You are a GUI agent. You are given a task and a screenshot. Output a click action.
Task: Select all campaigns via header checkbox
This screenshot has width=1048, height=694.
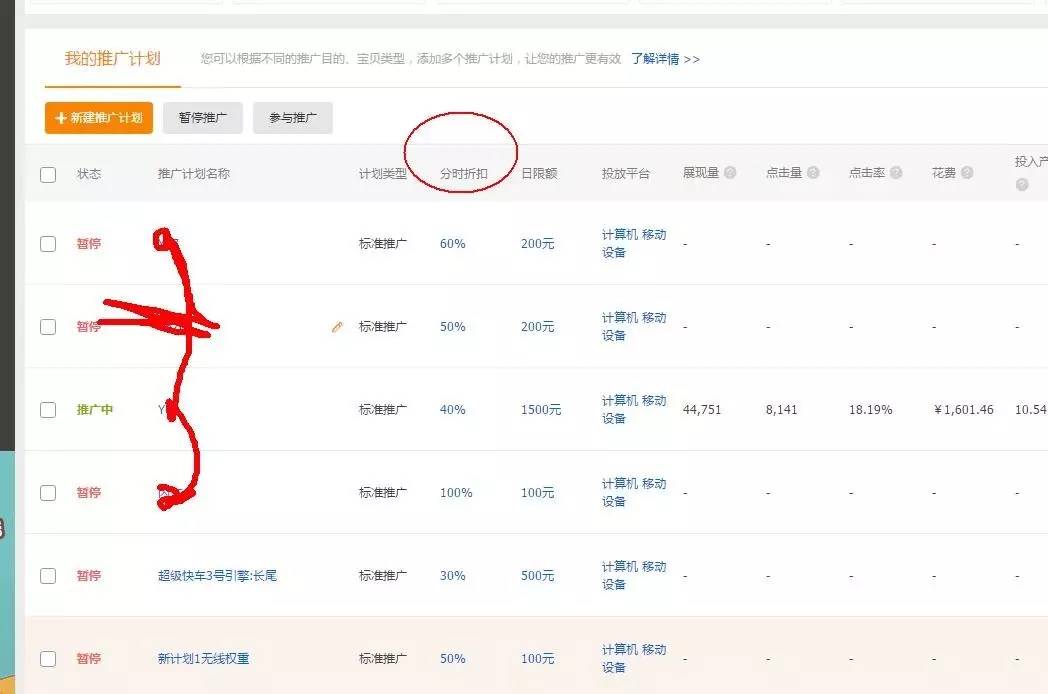[47, 173]
